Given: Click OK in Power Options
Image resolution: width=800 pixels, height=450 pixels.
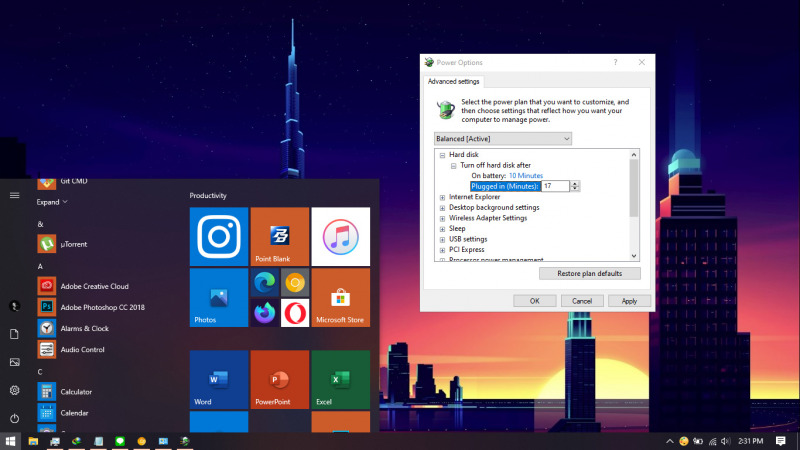Looking at the screenshot, I should (534, 301).
